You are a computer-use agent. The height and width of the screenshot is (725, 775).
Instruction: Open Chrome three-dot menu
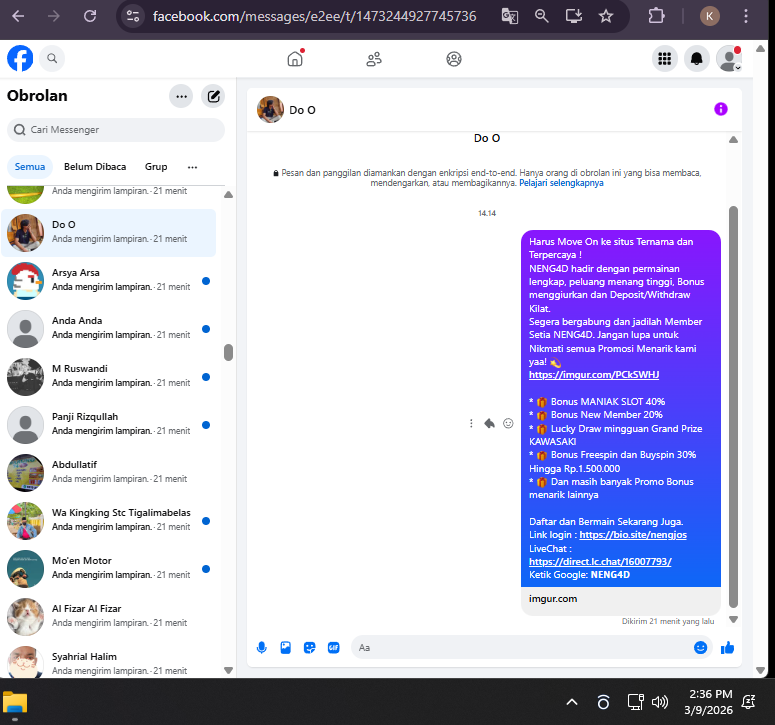coord(746,16)
